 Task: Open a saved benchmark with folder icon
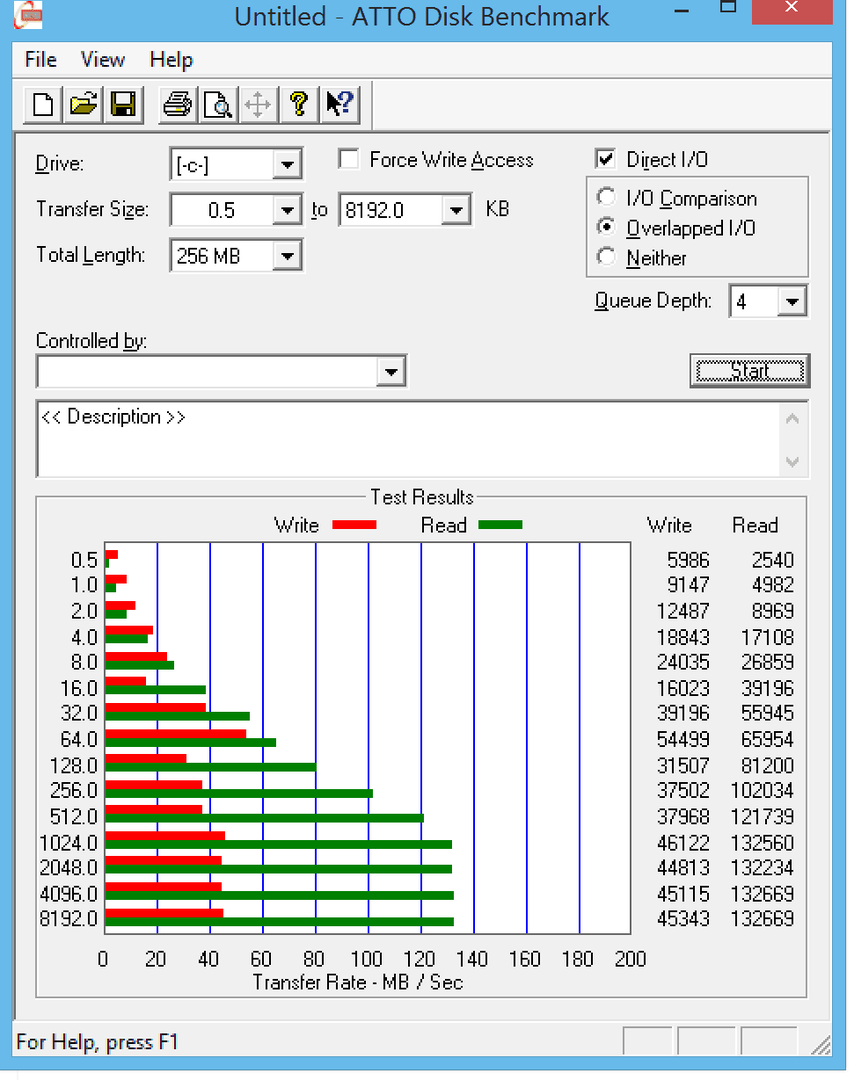(x=83, y=105)
